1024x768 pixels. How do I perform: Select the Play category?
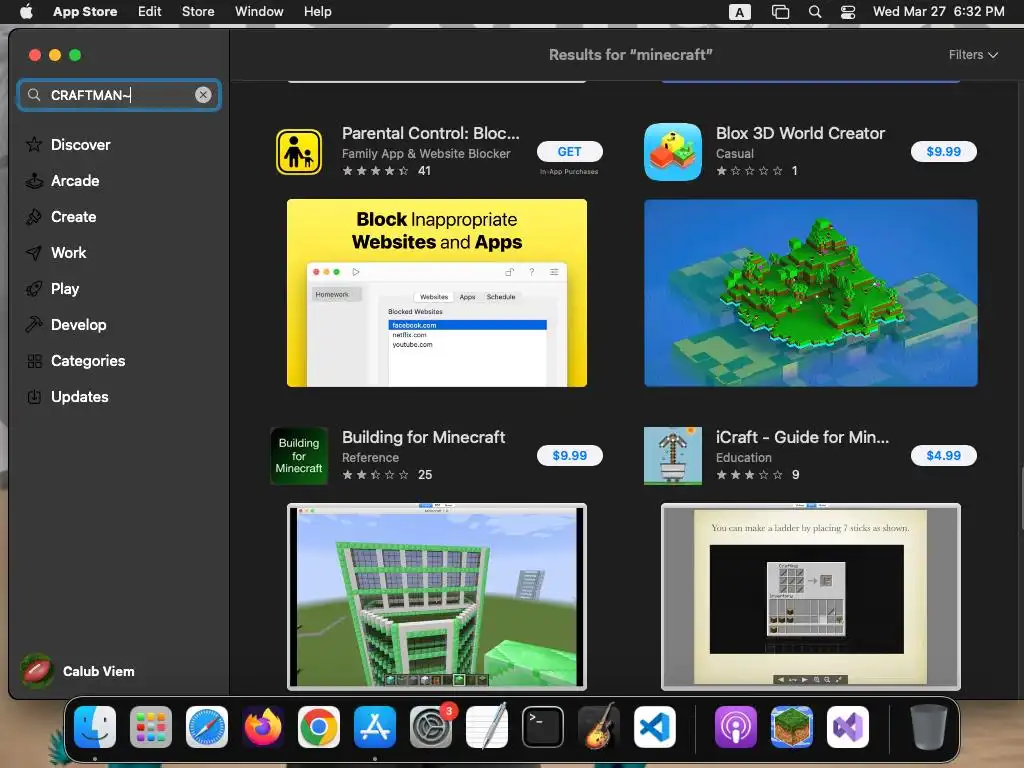(x=52, y=289)
